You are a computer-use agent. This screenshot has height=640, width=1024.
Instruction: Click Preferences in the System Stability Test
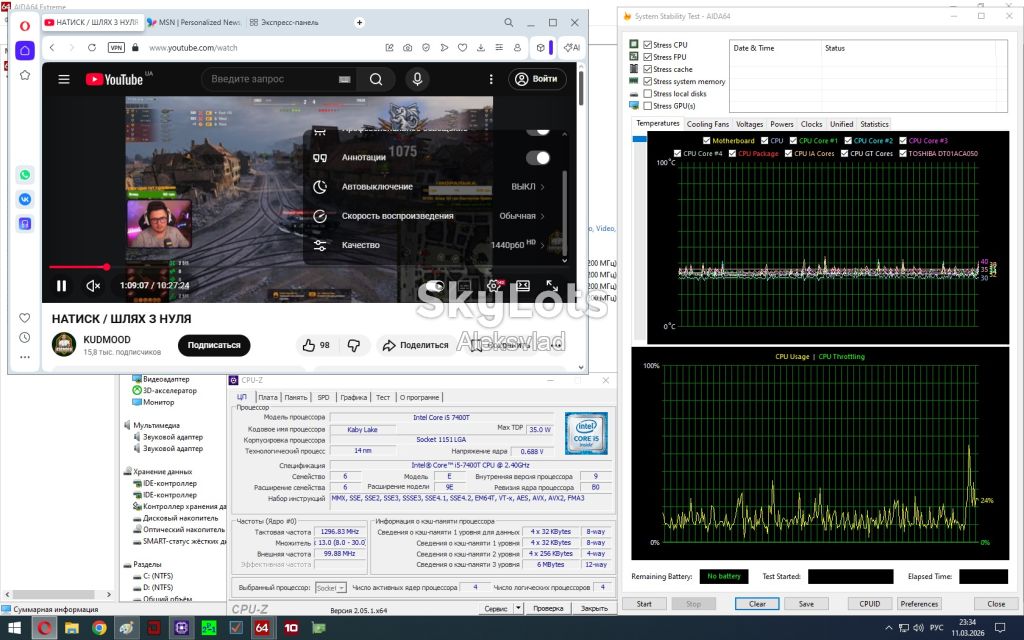[919, 603]
